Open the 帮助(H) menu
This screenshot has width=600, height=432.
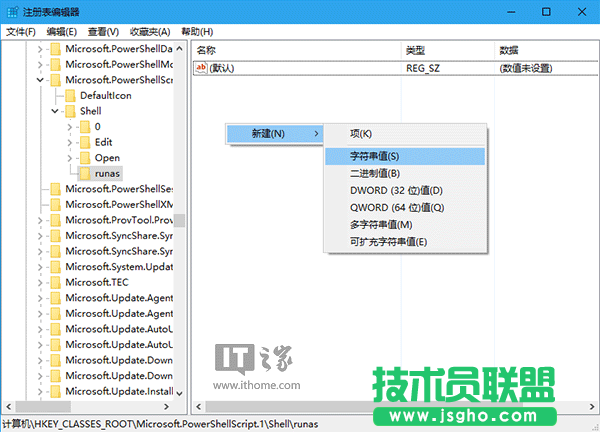[x=197, y=32]
